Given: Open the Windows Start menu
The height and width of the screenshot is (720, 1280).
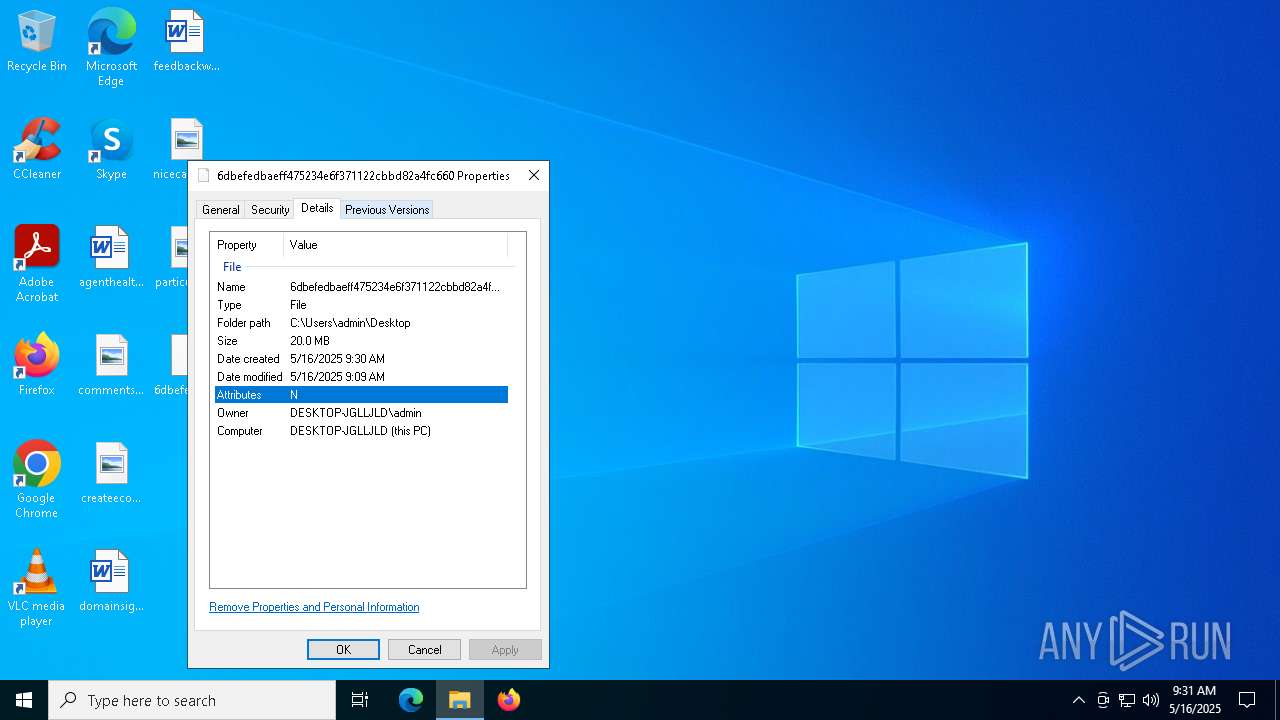Looking at the screenshot, I should click(x=24, y=700).
